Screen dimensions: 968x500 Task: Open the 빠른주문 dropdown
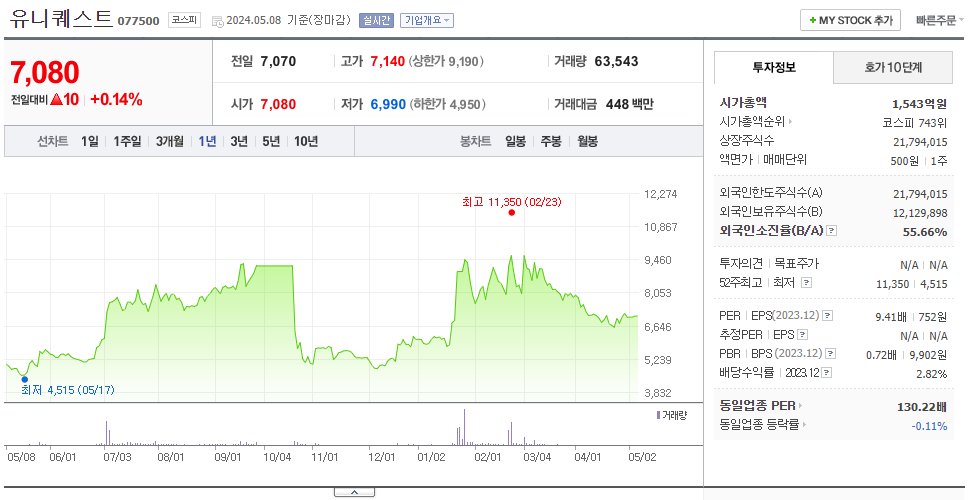940,20
